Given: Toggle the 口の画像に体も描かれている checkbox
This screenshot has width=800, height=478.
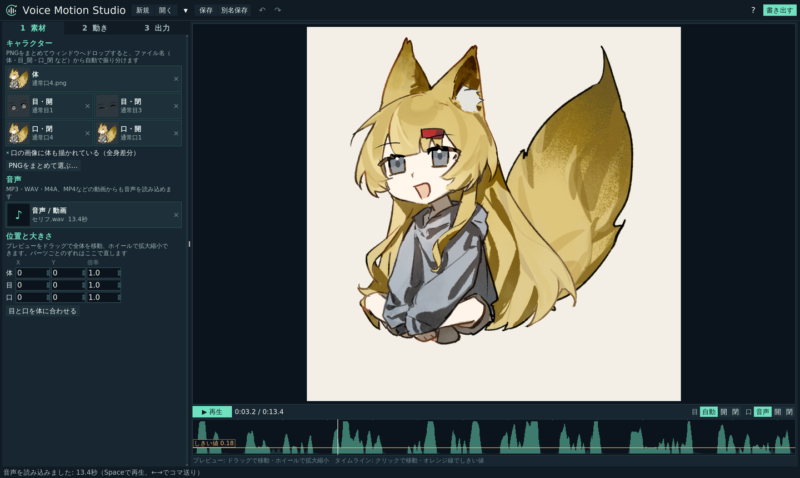Looking at the screenshot, I should tap(8, 153).
